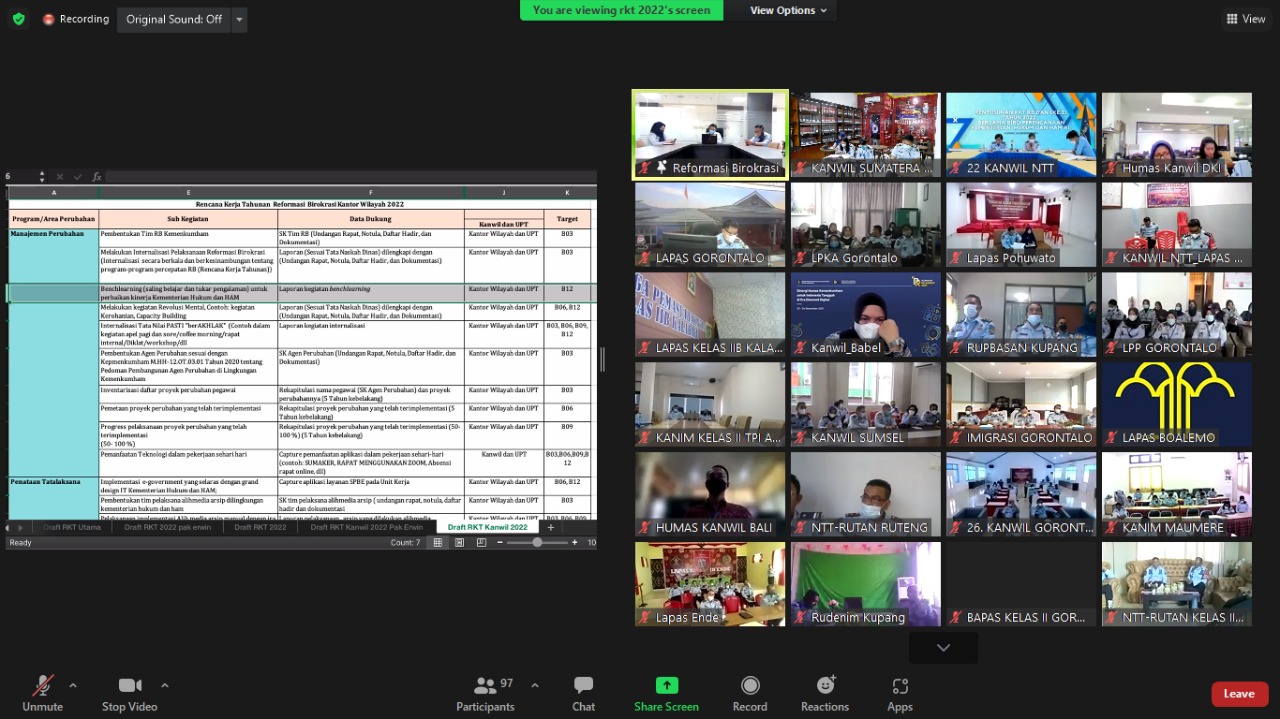Screen dimensions: 1280x719
Task: Click the LAPAS BOALEMO participant tile
Action: [1176, 404]
